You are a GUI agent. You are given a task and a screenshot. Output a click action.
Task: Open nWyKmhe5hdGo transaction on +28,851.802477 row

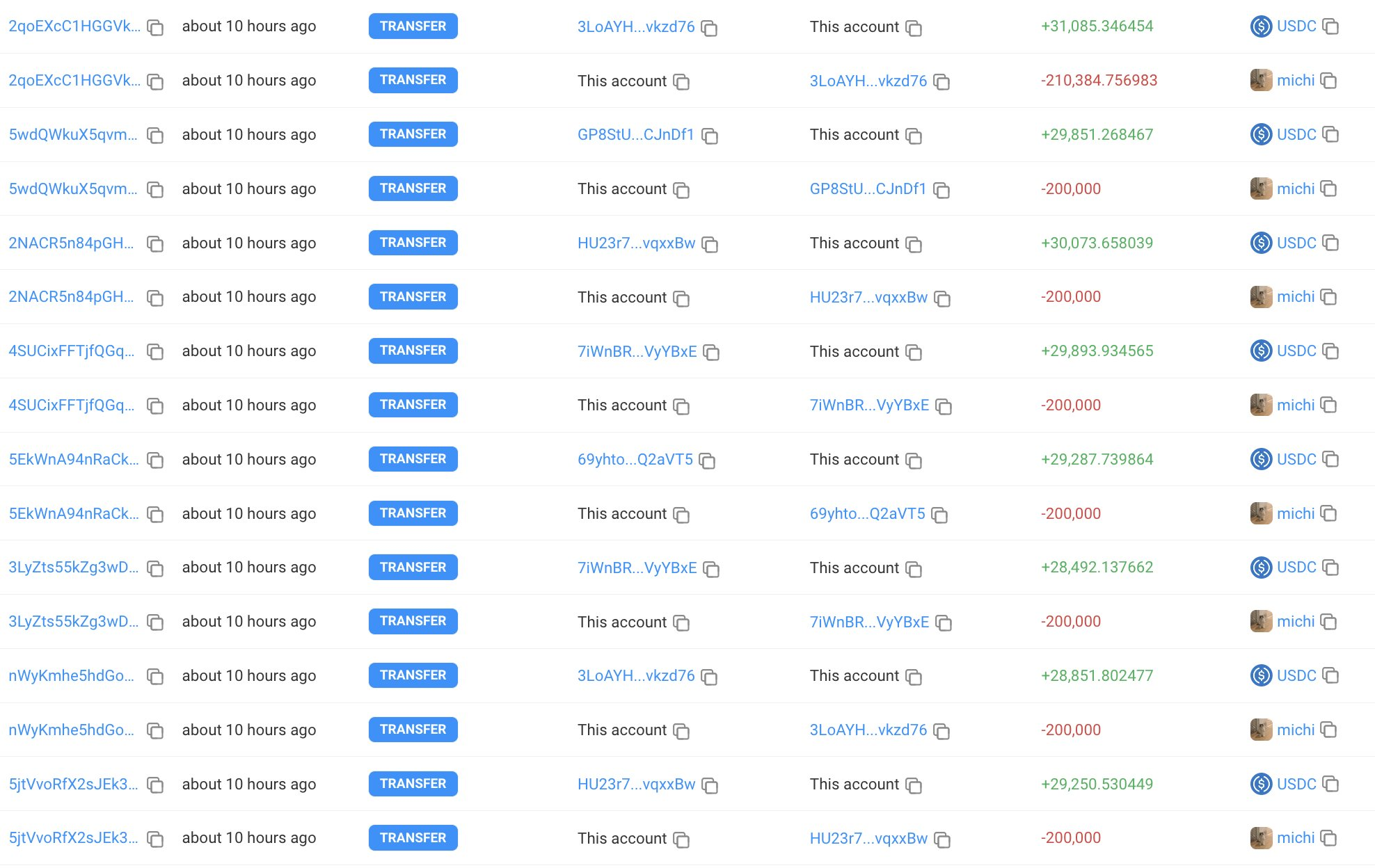pyautogui.click(x=71, y=675)
